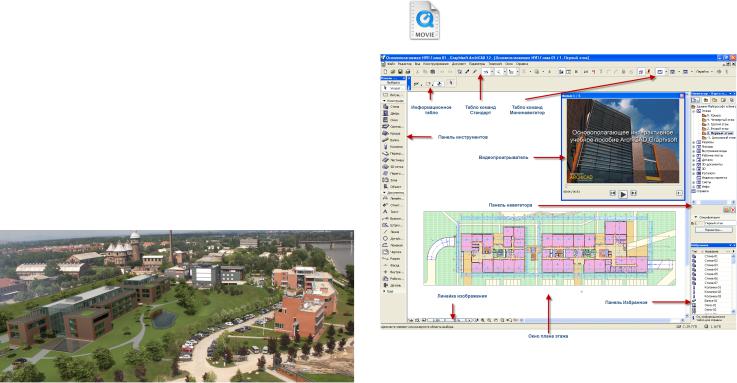
Task: Collapse the Документирование toolbox group
Action: coord(384,193)
